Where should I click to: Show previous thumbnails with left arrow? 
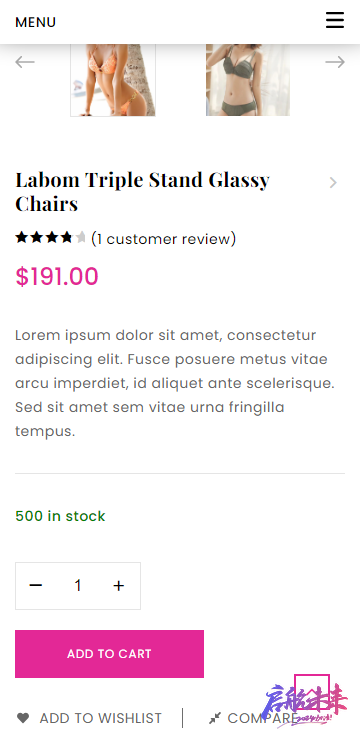pyautogui.click(x=25, y=62)
